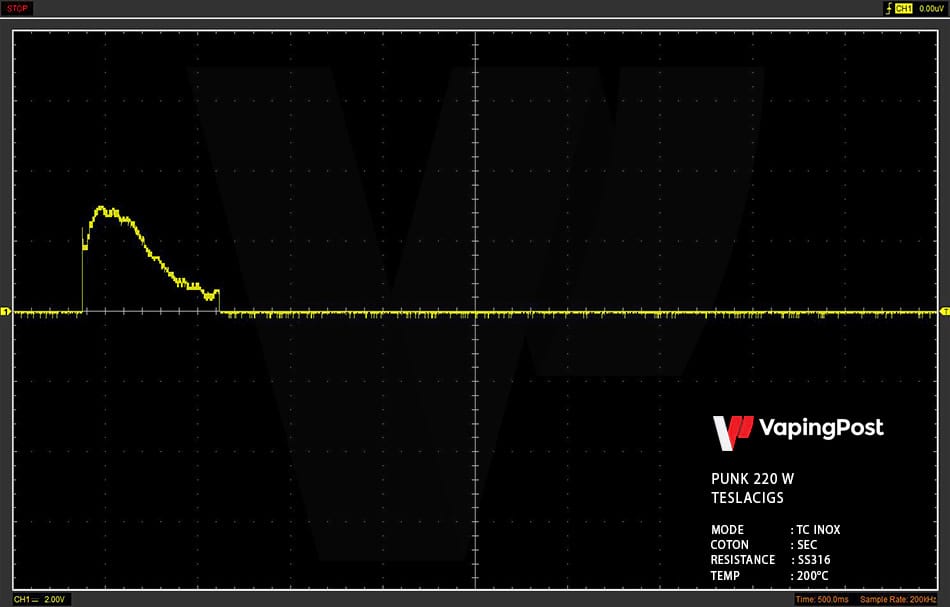
Task: Open the CH1 2.00V vertical scale readout
Action: pos(39,599)
